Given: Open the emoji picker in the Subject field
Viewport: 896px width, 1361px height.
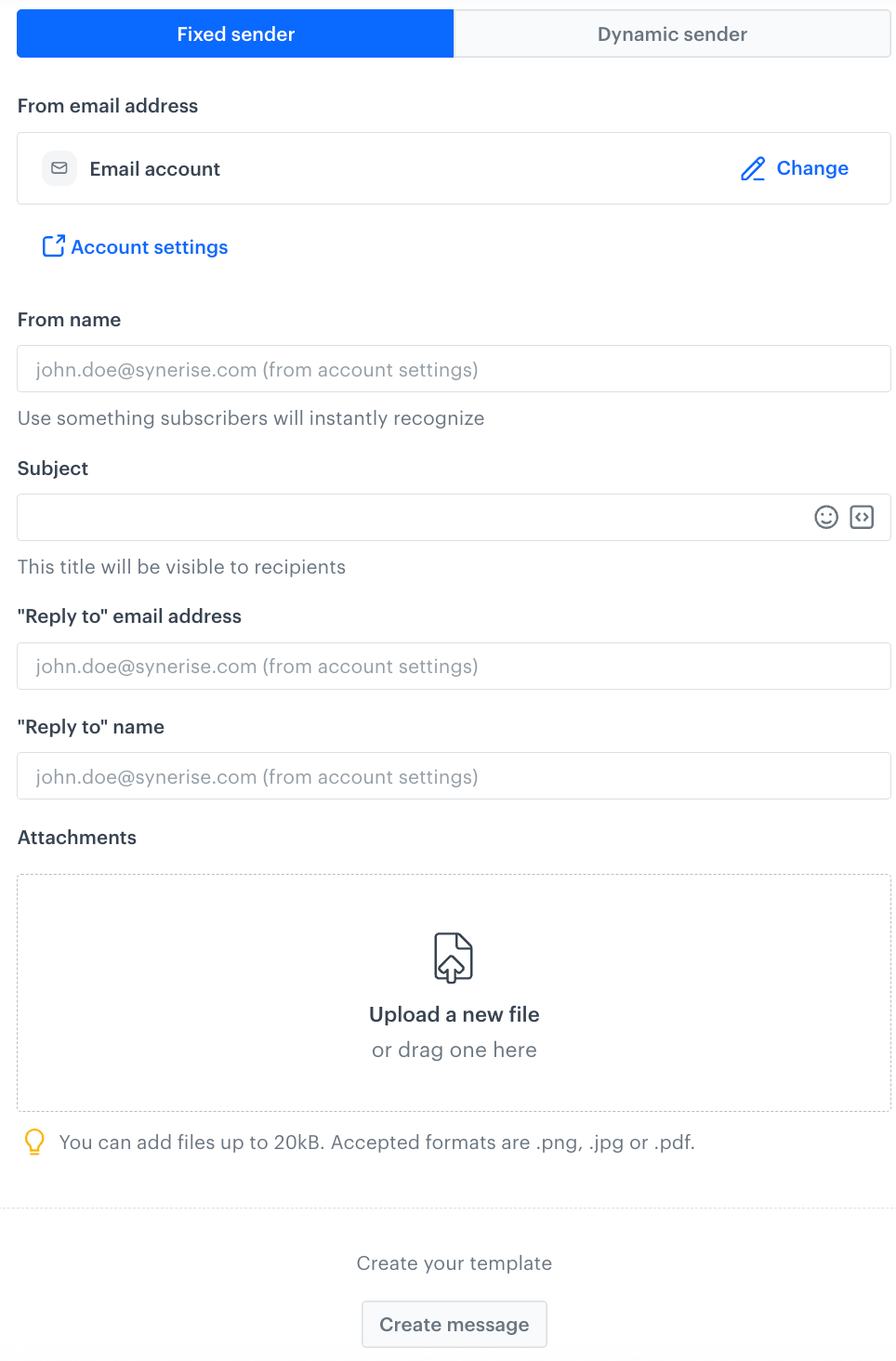Looking at the screenshot, I should point(826,517).
